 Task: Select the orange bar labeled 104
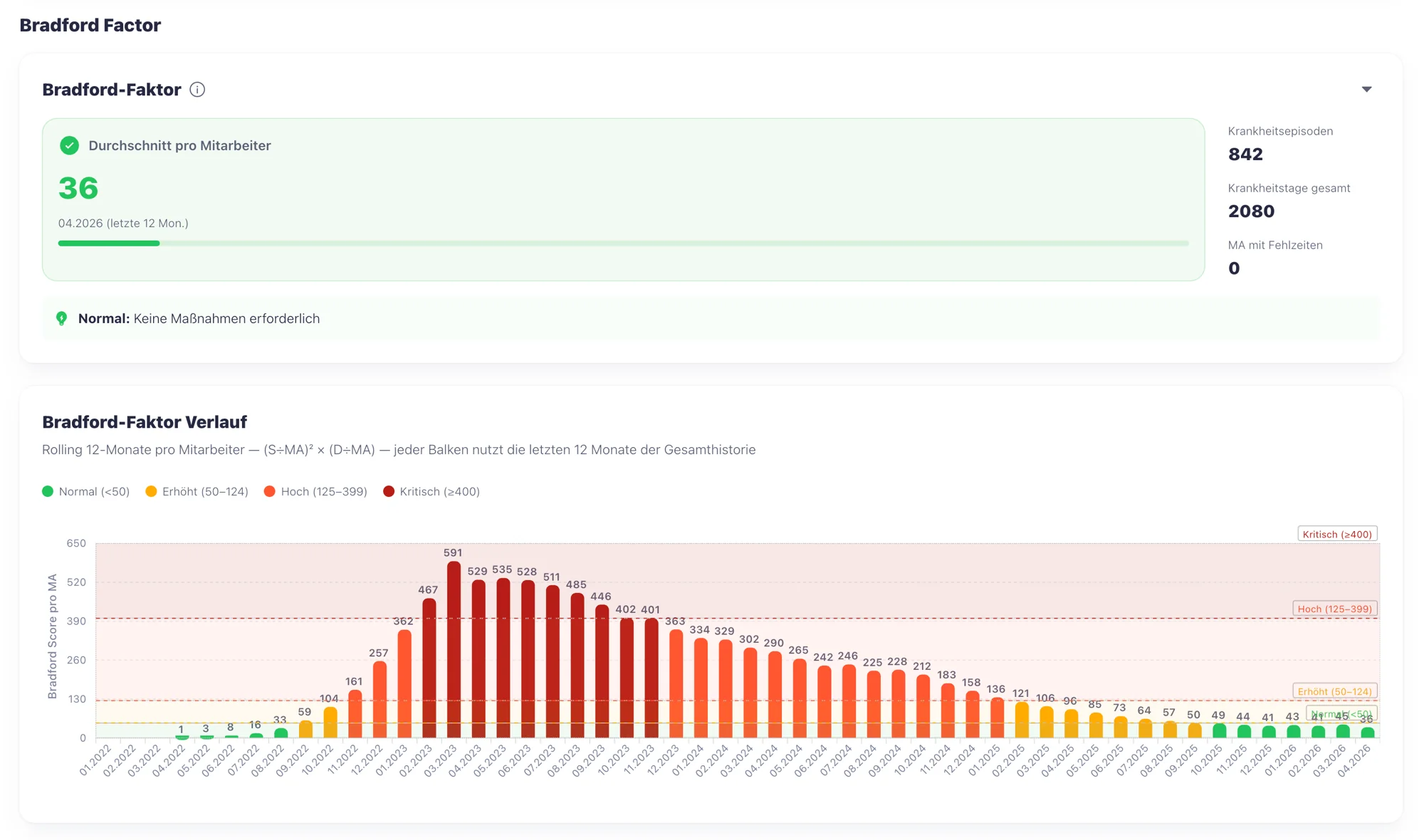[330, 721]
